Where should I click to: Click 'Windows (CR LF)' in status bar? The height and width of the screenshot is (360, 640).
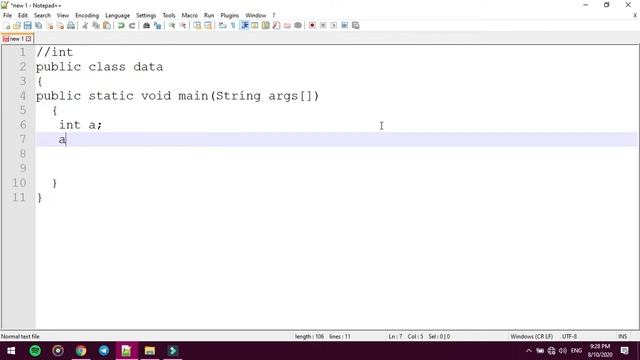[531, 336]
